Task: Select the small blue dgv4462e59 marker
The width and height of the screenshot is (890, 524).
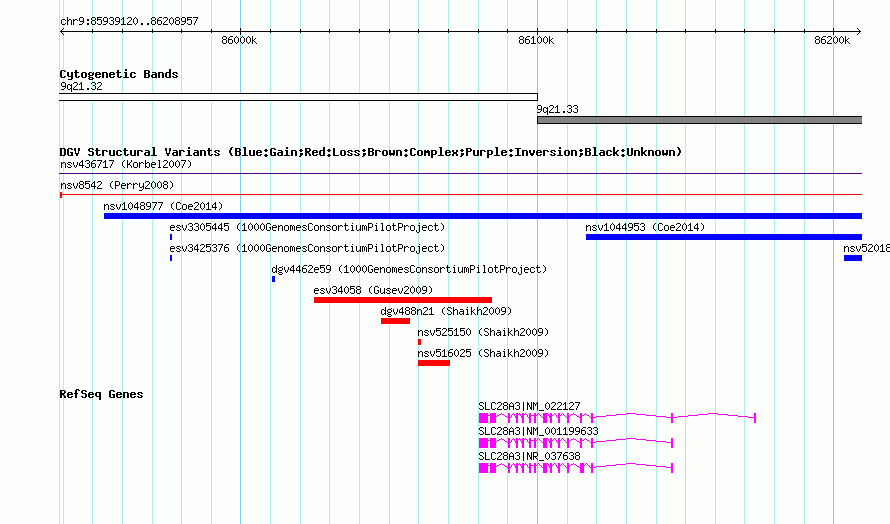Action: tap(274, 279)
